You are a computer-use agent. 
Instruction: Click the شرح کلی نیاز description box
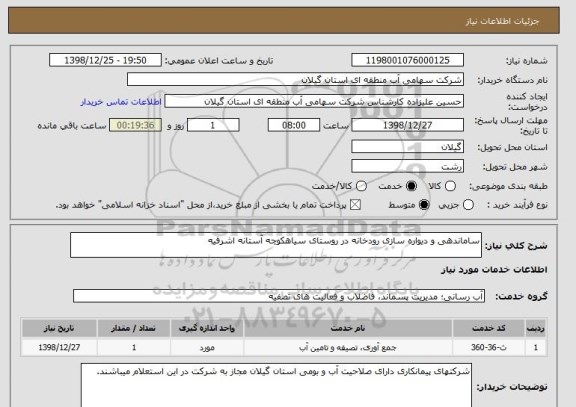pyautogui.click(x=276, y=245)
